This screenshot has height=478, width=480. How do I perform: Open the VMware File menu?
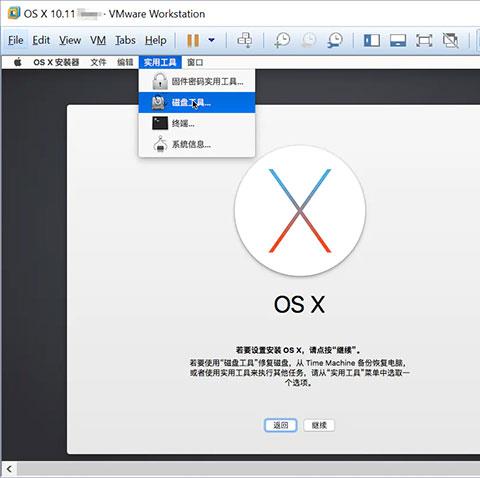[15, 40]
